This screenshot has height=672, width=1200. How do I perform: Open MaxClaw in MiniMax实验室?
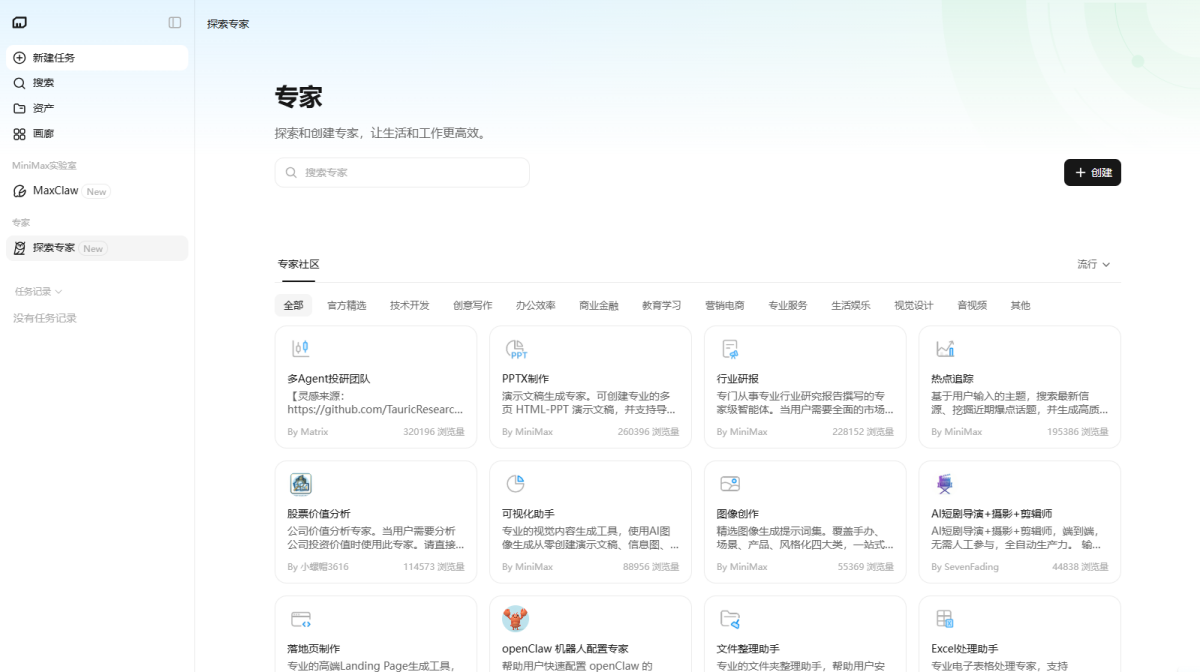(x=55, y=191)
